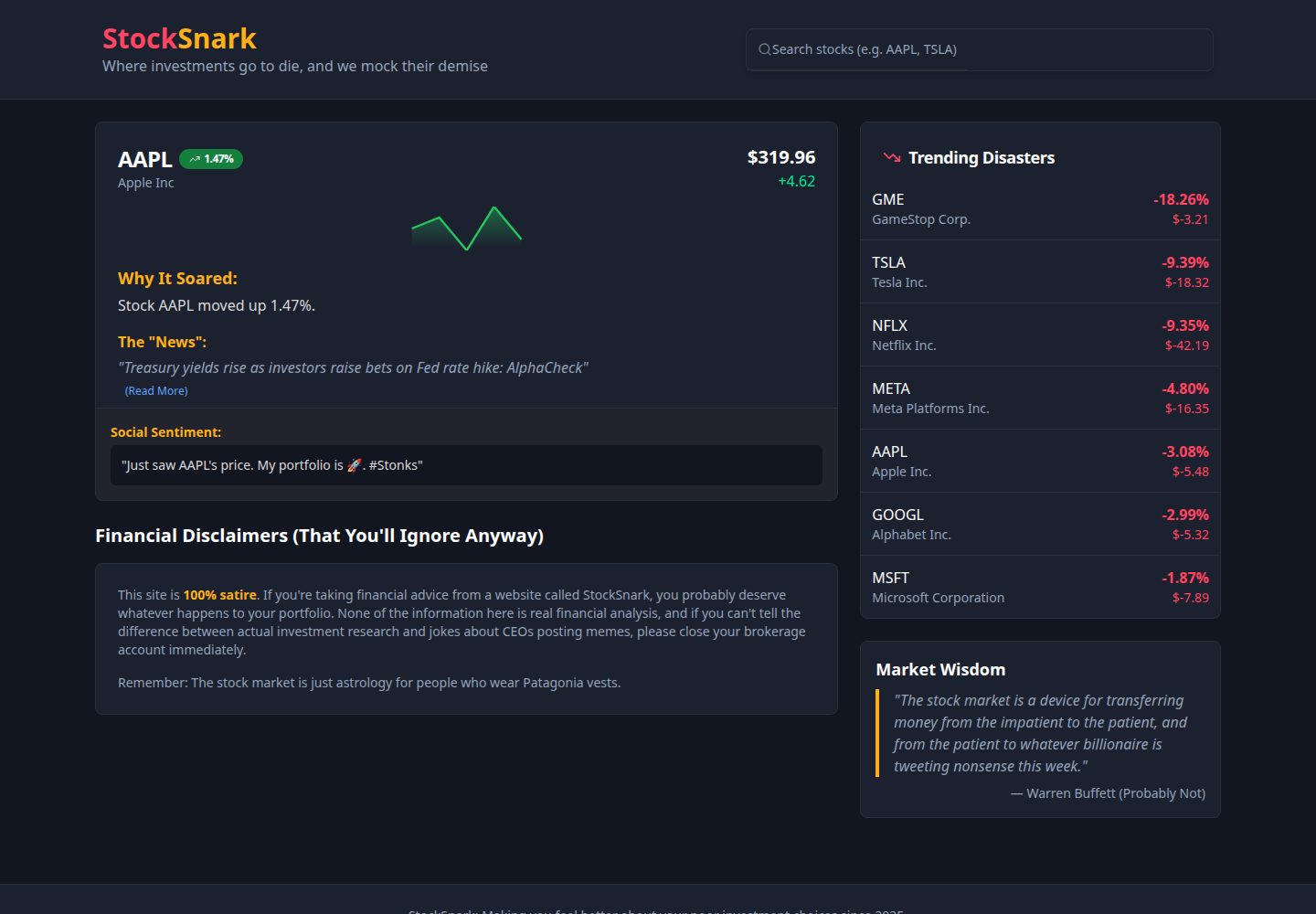1316x914 pixels.
Task: Select MSFT Microsoft Corporation row
Action: click(x=1040, y=587)
